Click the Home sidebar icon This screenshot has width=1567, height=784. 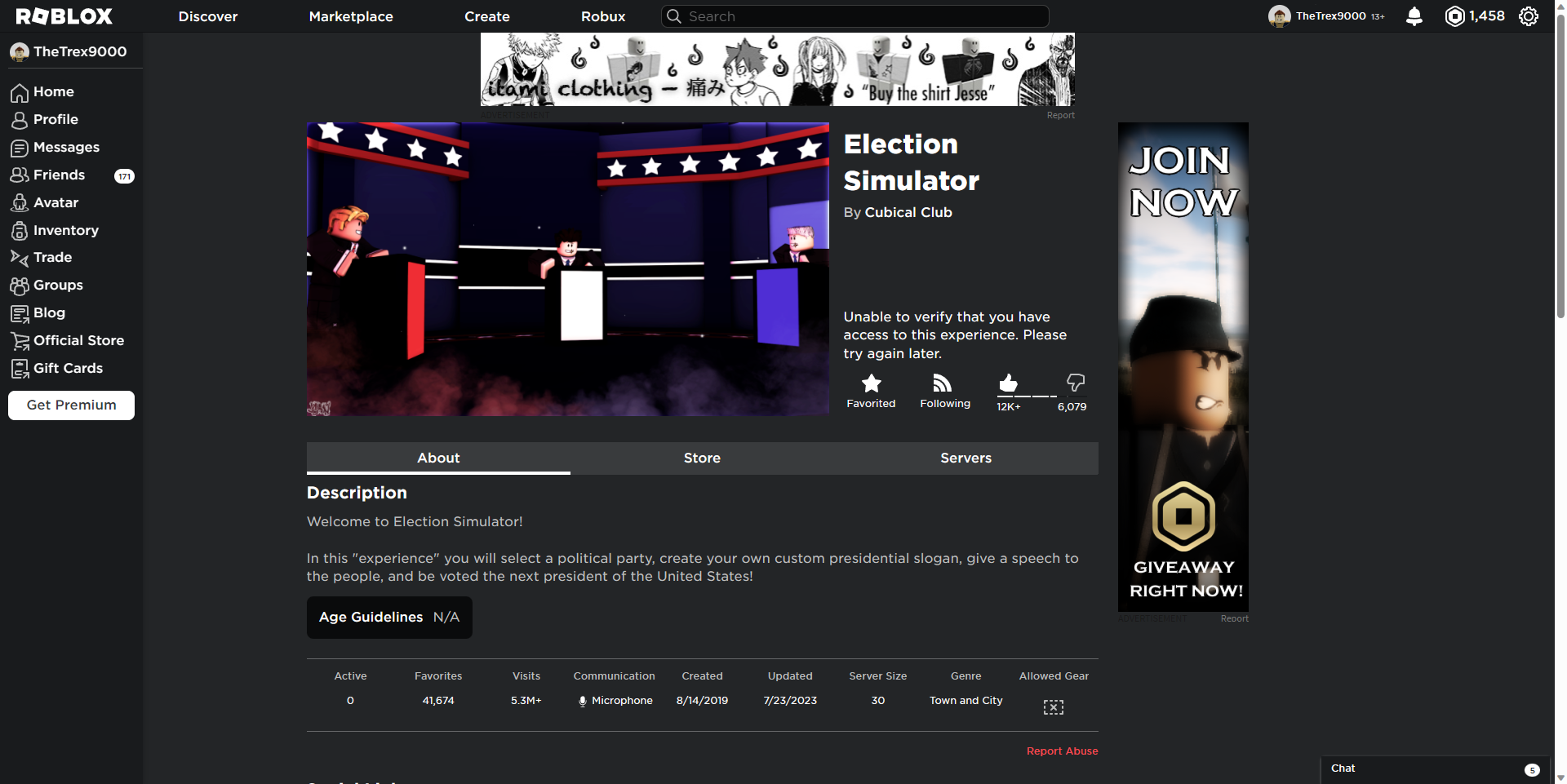[x=20, y=93]
